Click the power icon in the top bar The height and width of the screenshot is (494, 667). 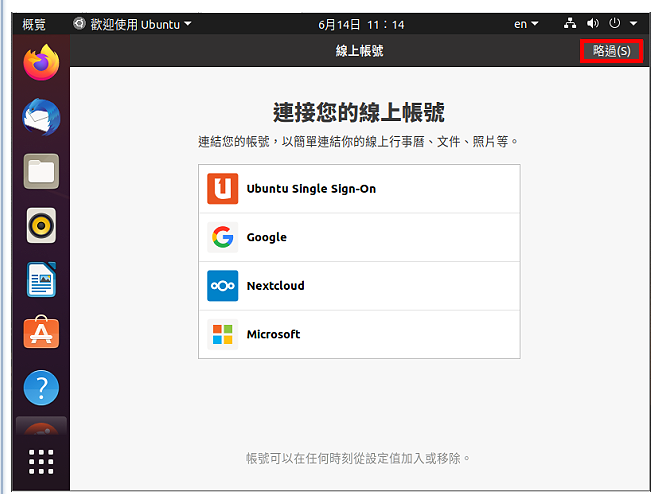615,23
